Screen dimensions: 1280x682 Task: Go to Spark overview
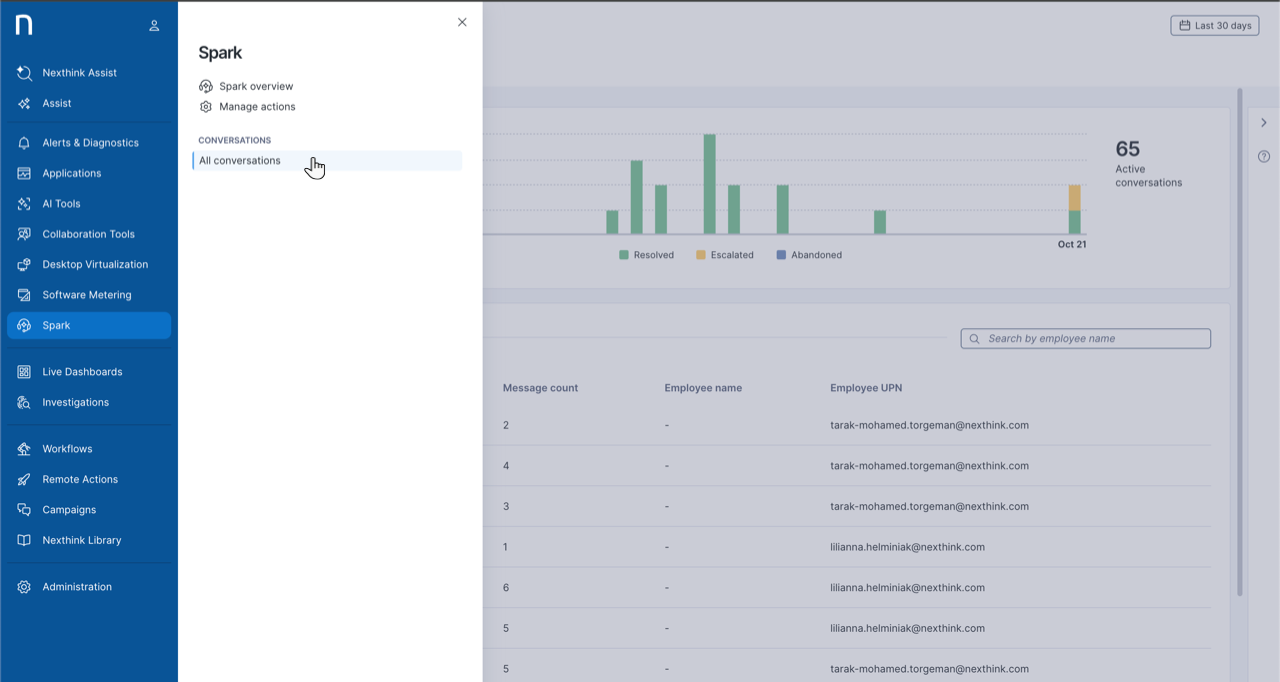[x=256, y=87]
